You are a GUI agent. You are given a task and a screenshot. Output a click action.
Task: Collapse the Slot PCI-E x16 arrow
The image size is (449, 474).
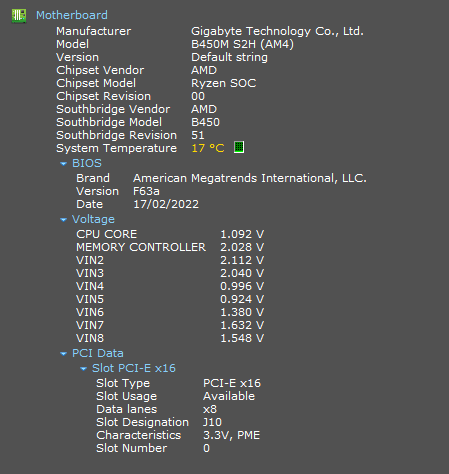83,369
